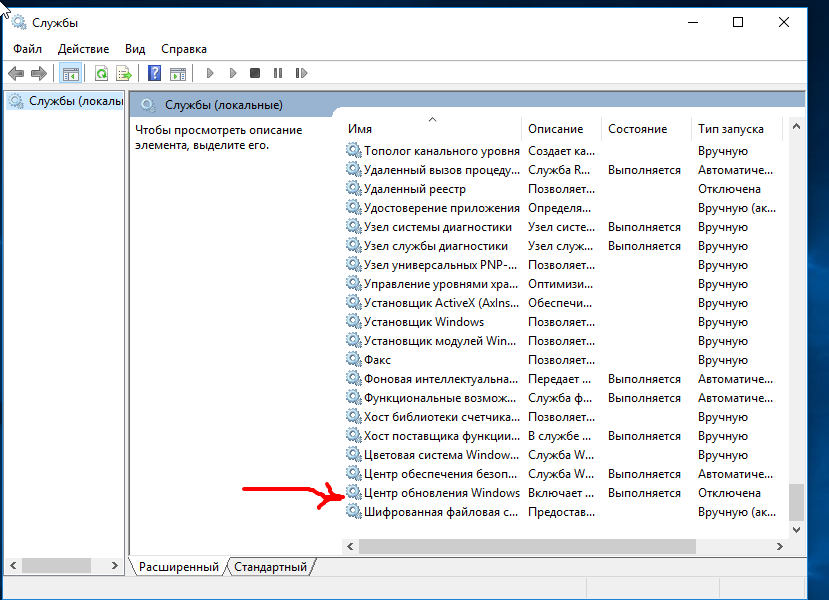
Task: Click the Export list toolbar icon
Action: (124, 73)
